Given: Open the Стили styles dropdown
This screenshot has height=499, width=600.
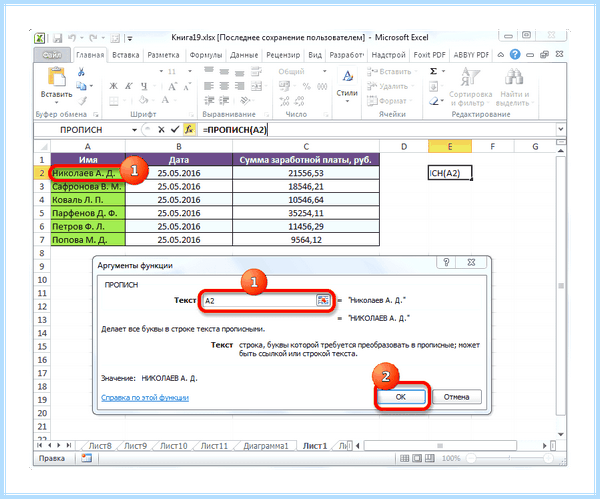Looking at the screenshot, I should (x=347, y=86).
